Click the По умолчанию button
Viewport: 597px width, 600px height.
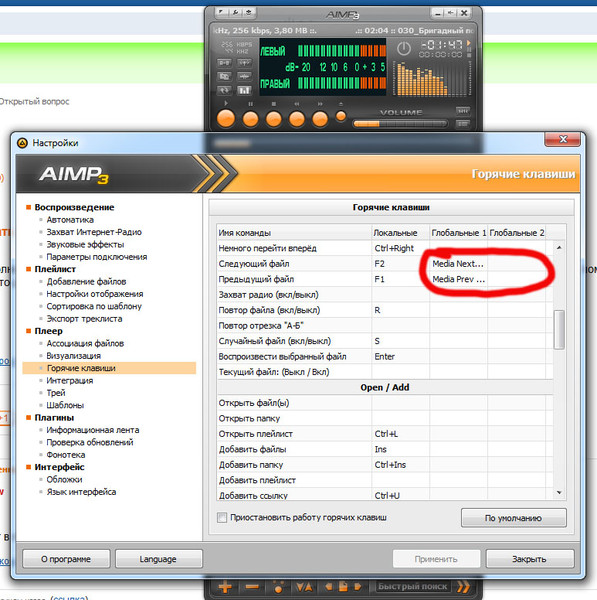(514, 518)
